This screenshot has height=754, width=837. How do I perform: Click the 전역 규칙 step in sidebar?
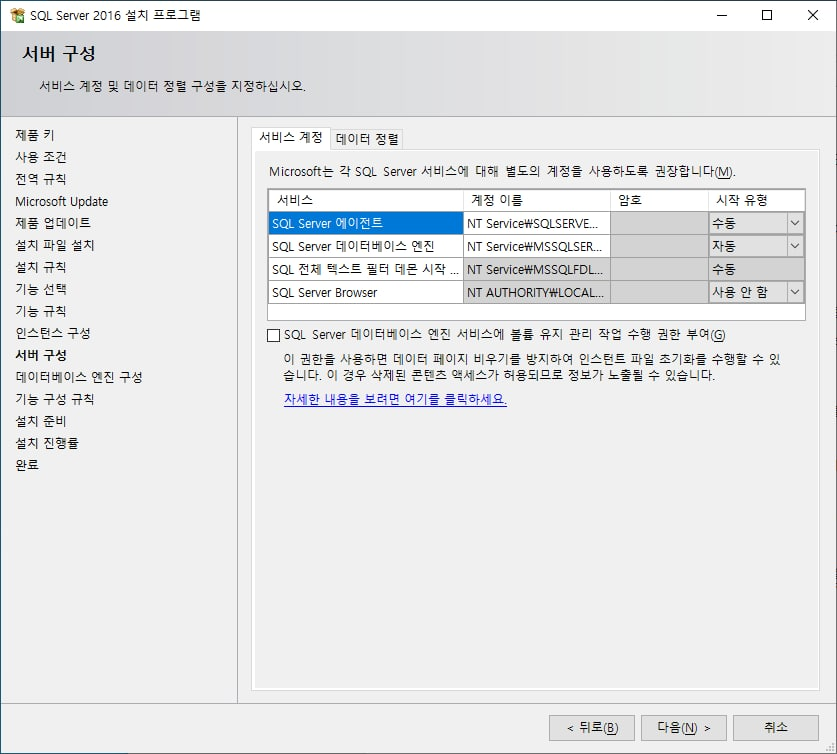tap(41, 179)
